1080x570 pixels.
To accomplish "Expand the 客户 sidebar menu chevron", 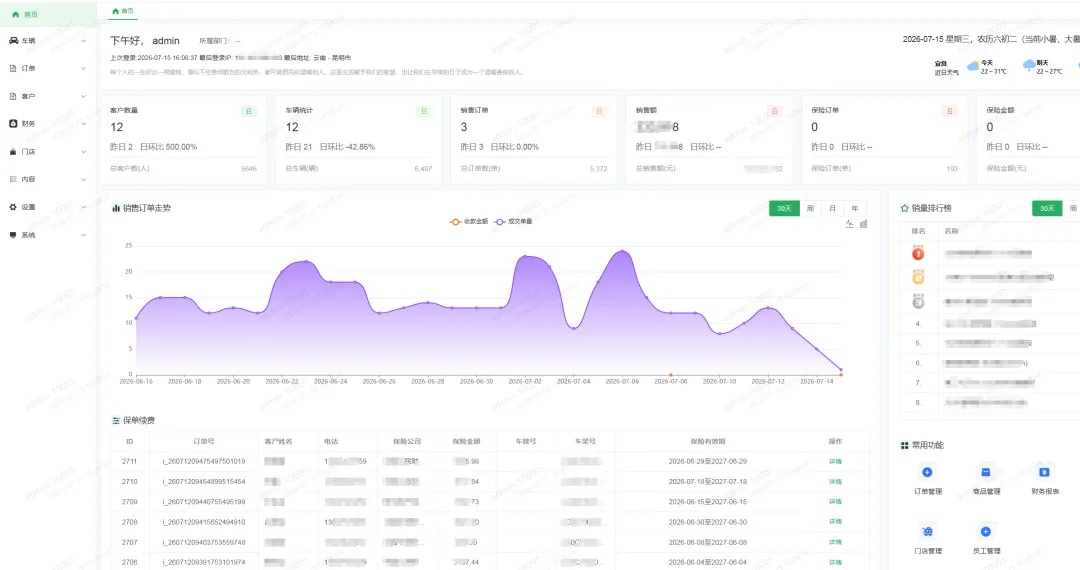I will (83, 96).
